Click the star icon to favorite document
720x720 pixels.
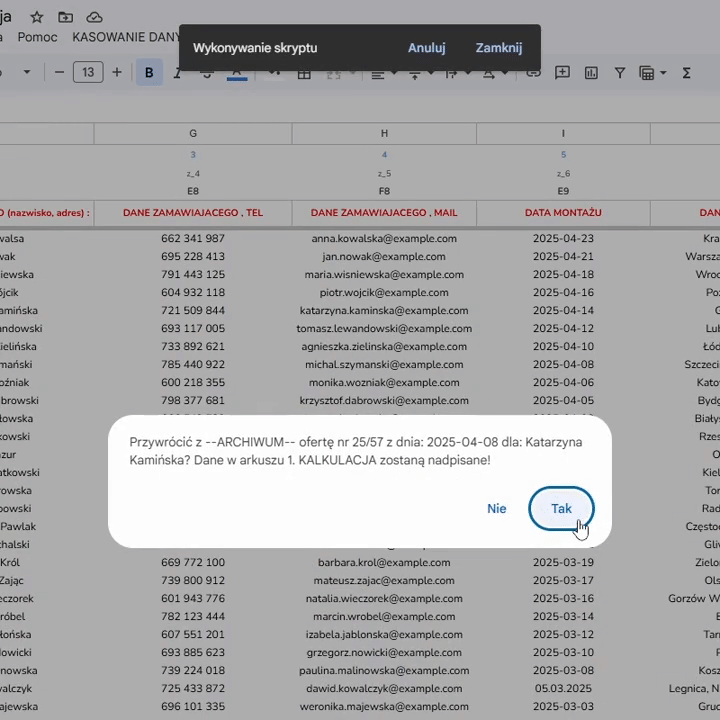click(x=37, y=17)
